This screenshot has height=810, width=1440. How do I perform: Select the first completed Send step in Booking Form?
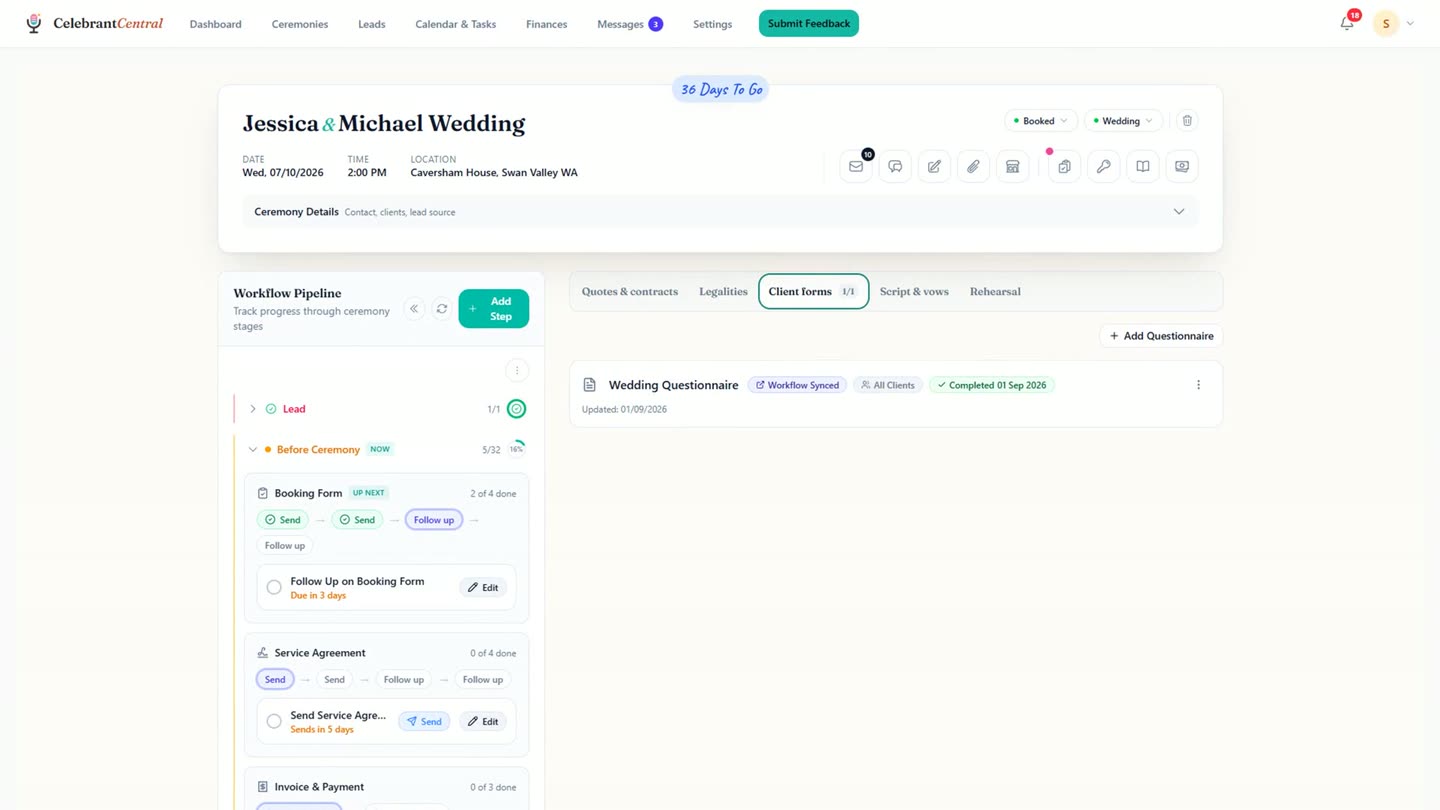coord(282,520)
